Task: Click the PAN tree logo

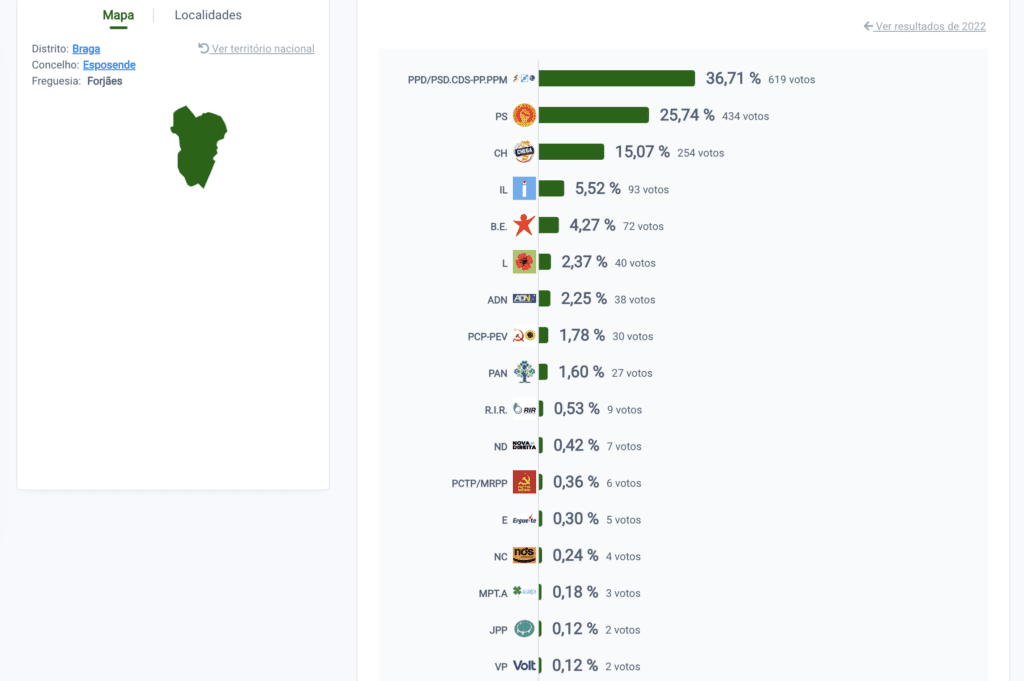Action: (x=524, y=372)
